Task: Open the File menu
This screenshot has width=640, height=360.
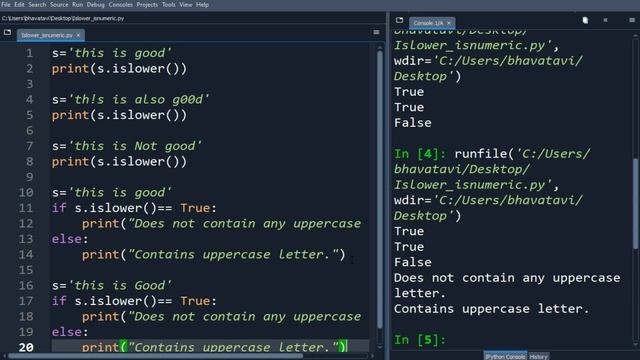Action: pos(6,4)
